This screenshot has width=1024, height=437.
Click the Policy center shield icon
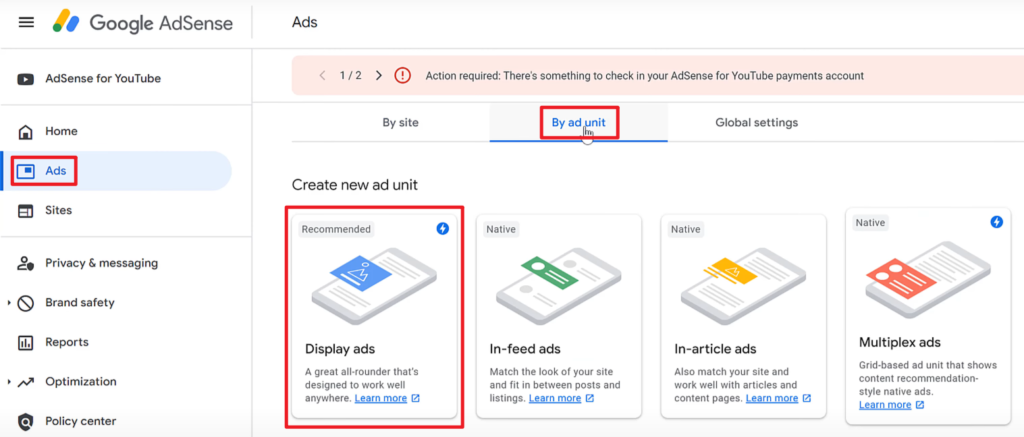point(25,422)
